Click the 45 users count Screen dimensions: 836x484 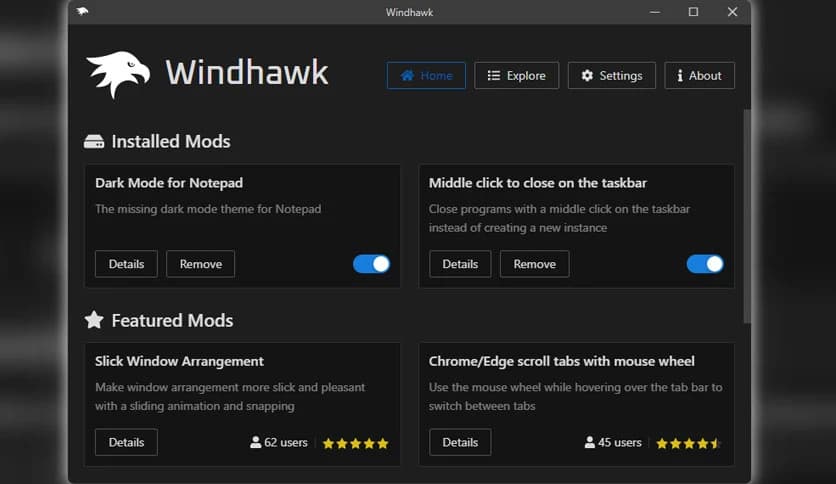pos(613,442)
